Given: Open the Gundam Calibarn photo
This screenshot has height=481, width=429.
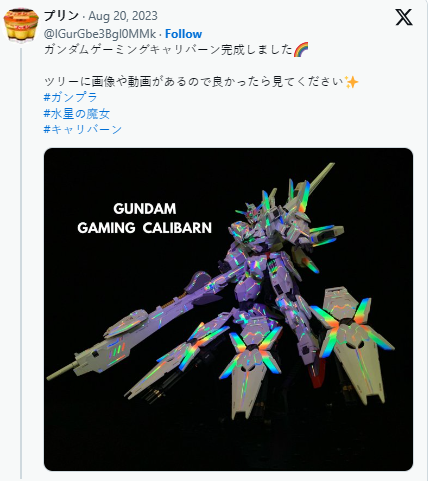Looking at the screenshot, I should click(x=228, y=309).
